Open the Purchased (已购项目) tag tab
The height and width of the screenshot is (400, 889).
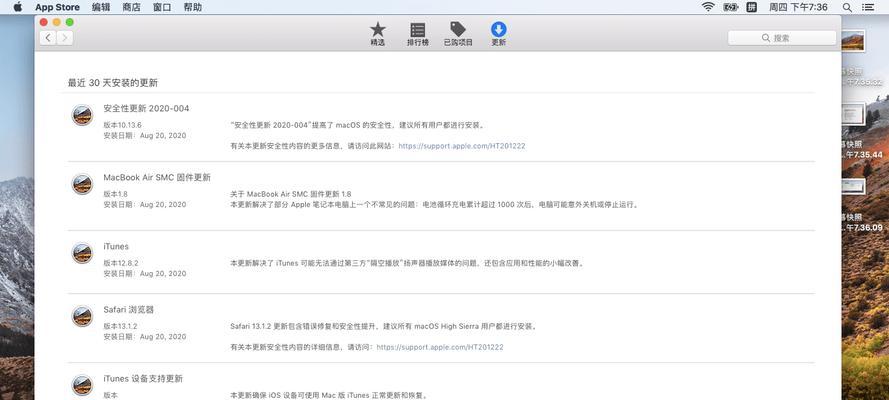(458, 34)
